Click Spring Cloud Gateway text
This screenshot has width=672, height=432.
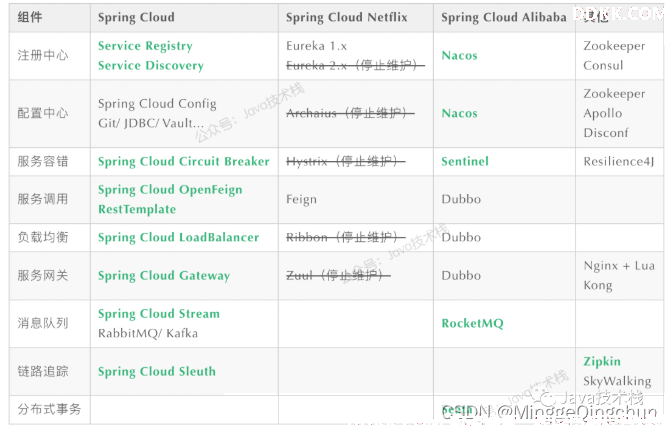(x=164, y=276)
